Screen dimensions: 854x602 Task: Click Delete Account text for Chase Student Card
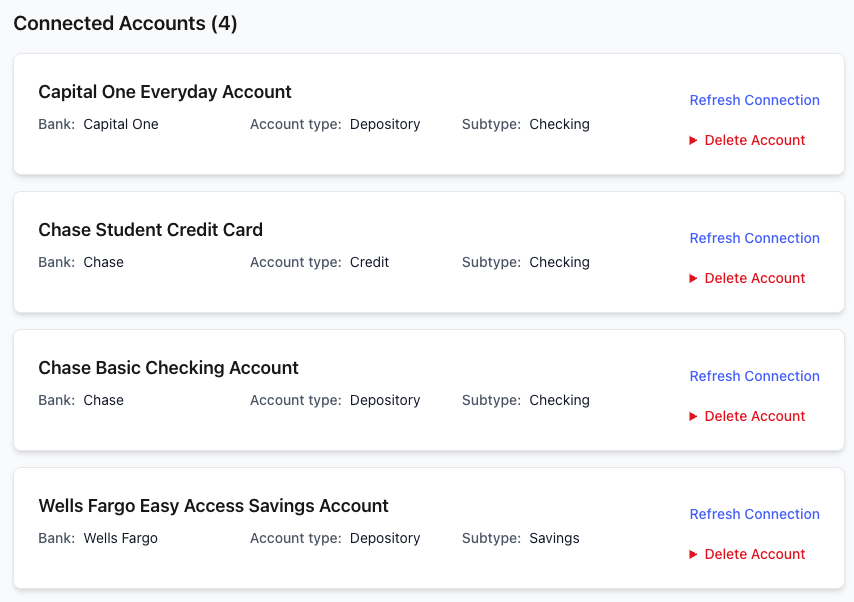click(755, 279)
